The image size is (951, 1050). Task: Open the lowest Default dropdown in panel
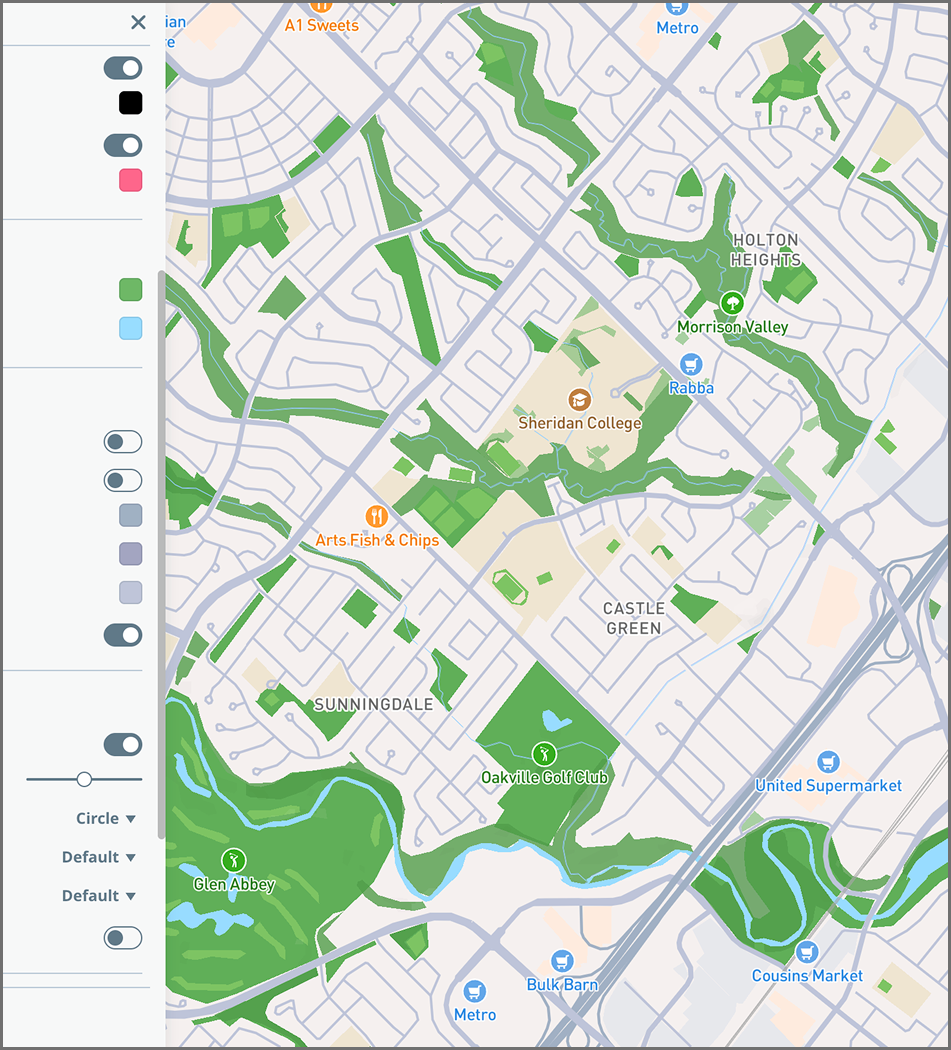click(98, 896)
